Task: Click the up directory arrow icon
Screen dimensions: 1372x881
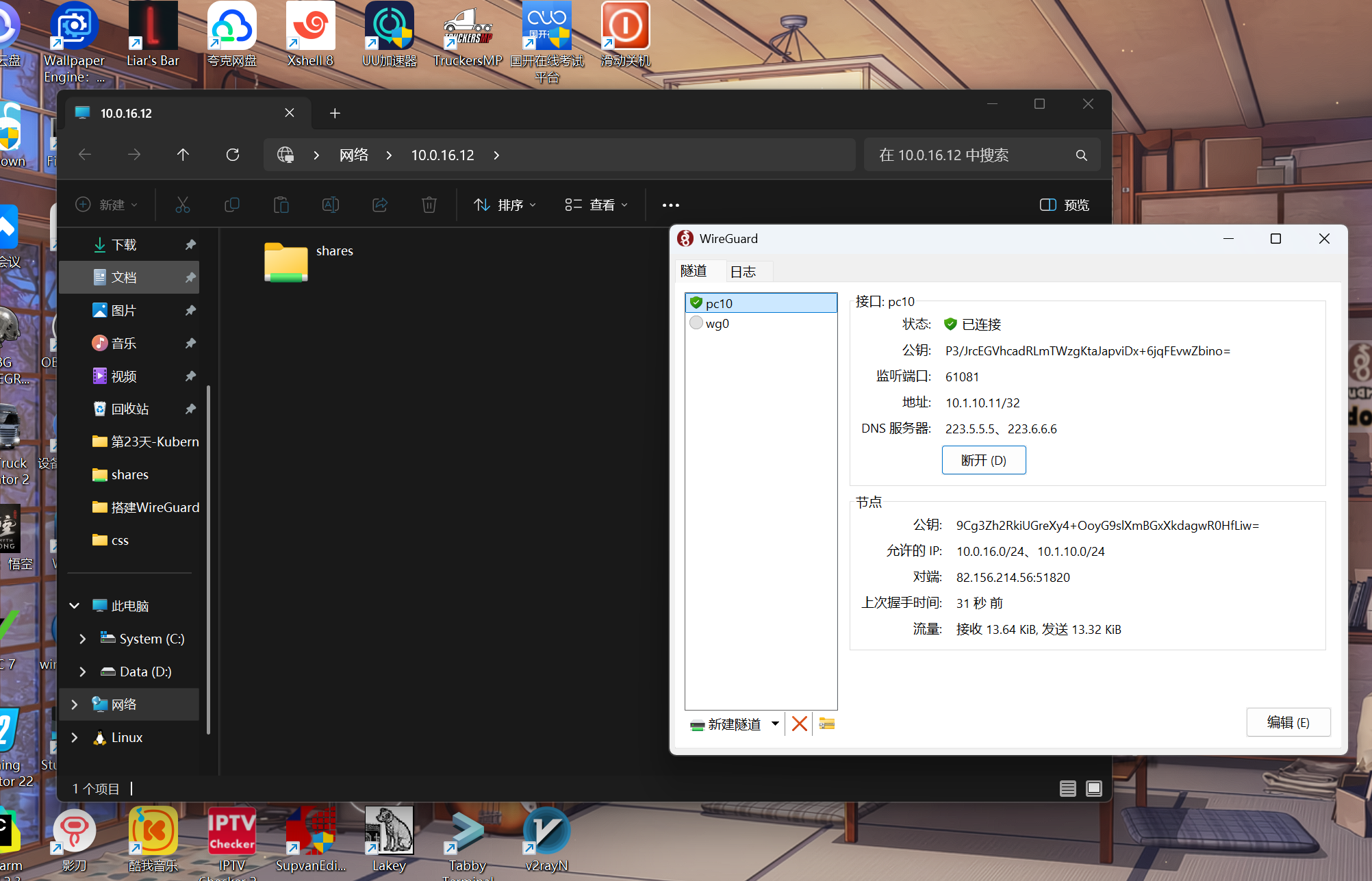Action: (x=183, y=155)
